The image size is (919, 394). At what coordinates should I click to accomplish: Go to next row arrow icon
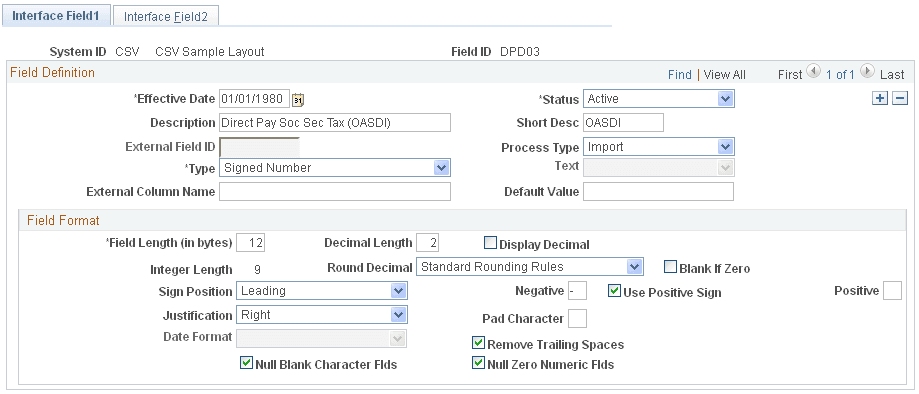[x=868, y=72]
